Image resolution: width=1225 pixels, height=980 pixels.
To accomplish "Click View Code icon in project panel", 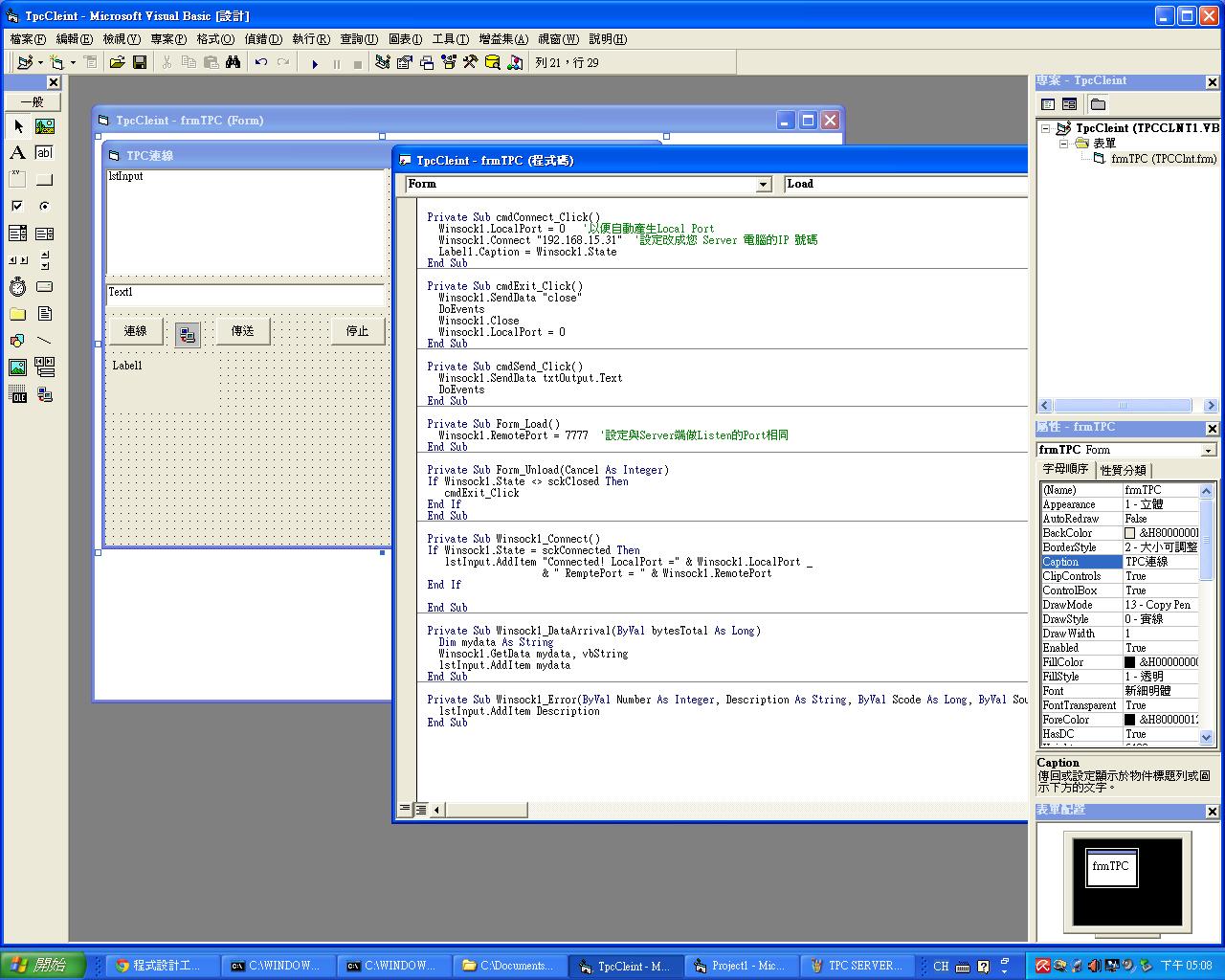I will [x=1048, y=104].
